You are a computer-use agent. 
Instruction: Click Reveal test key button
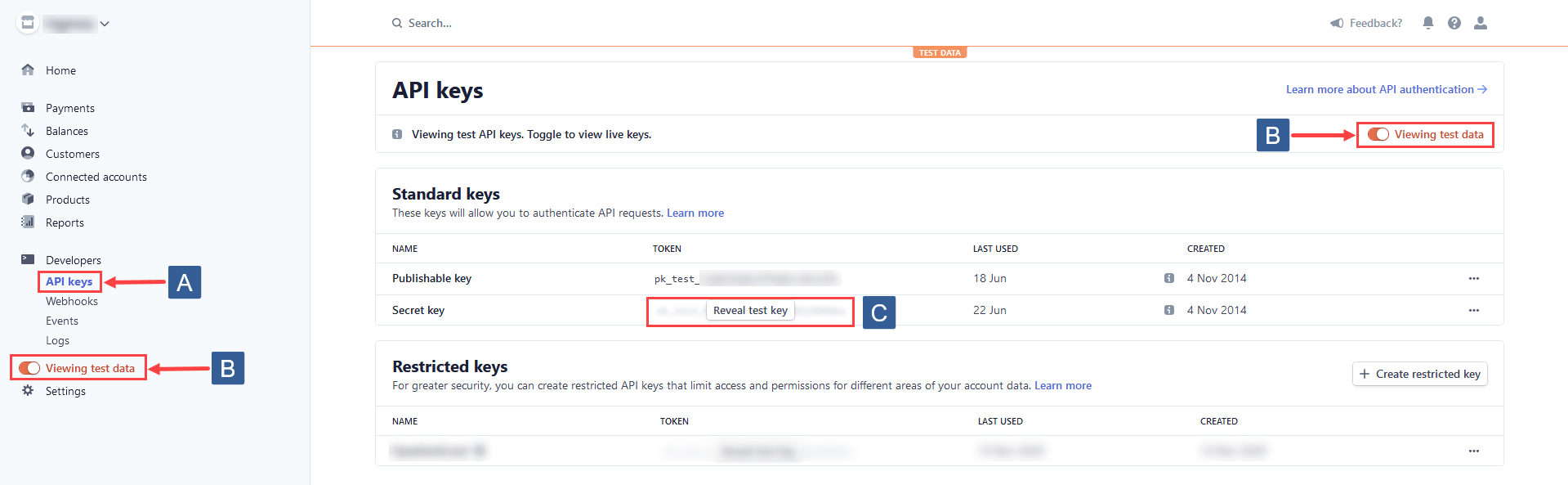pos(750,310)
